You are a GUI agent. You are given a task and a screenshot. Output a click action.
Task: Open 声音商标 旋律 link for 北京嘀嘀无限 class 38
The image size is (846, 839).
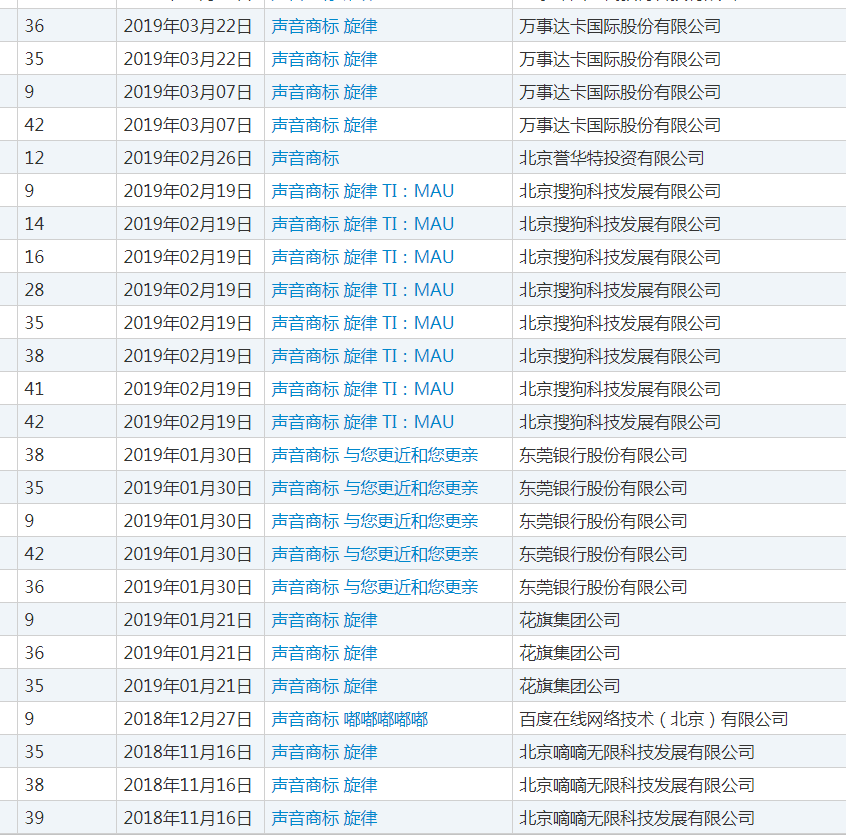click(x=324, y=785)
